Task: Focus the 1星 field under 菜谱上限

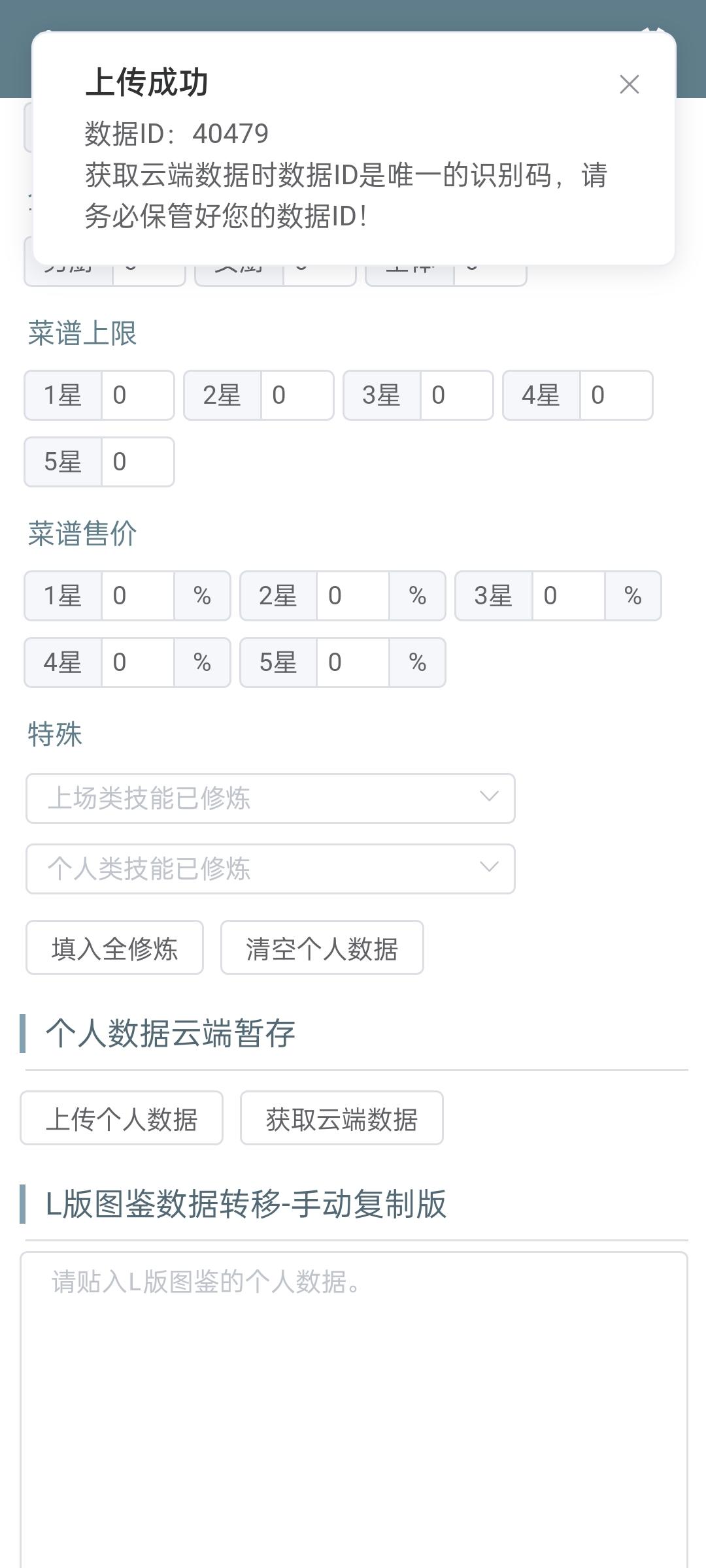Action: [x=137, y=395]
